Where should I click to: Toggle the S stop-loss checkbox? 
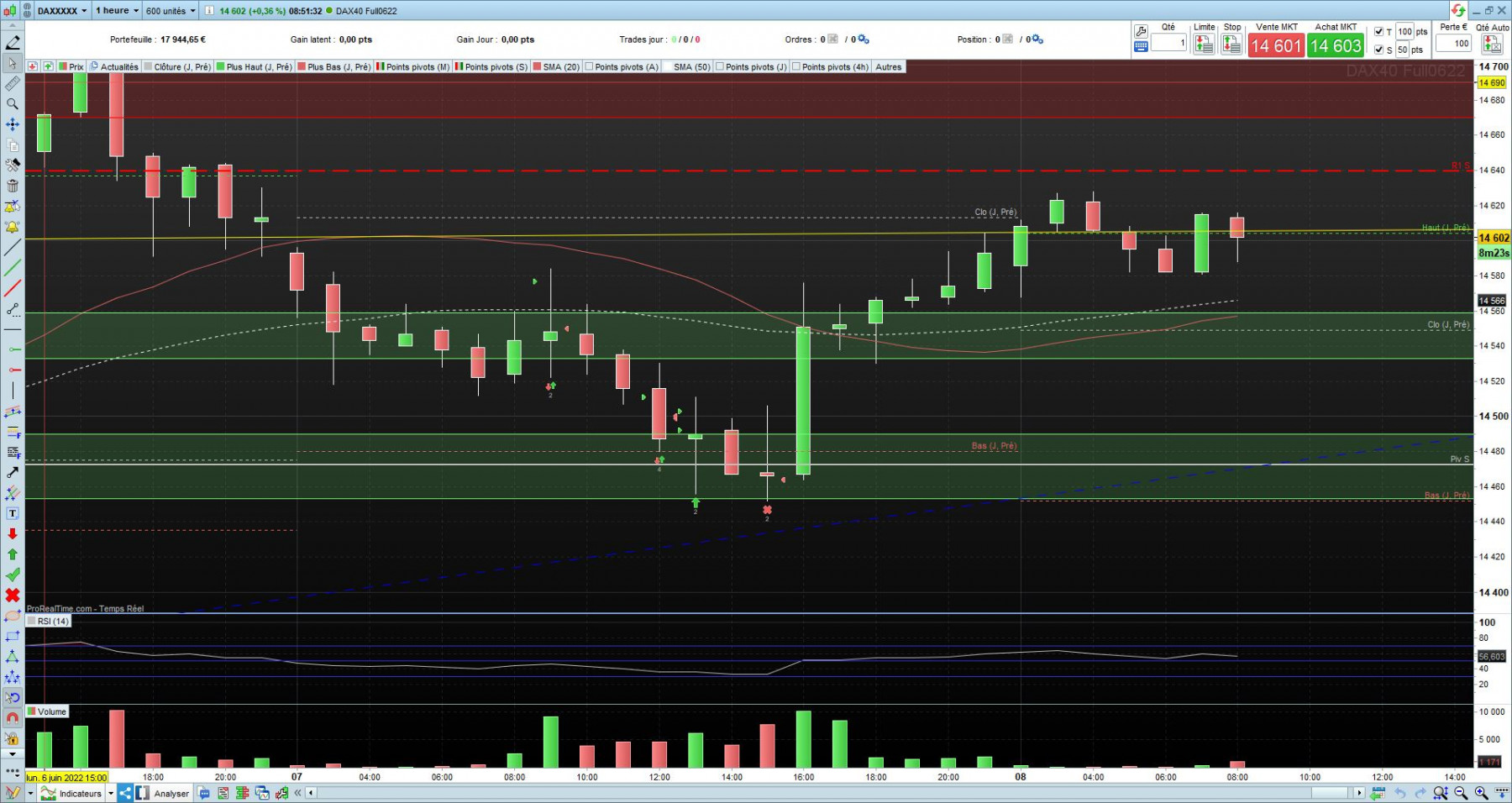(1378, 50)
